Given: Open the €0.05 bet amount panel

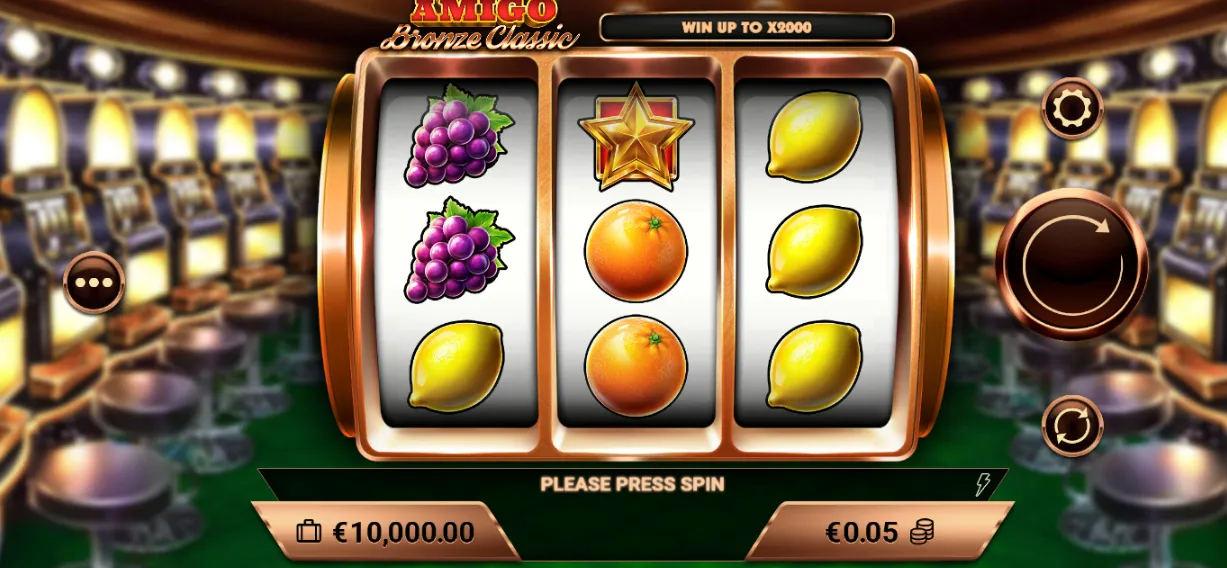Looking at the screenshot, I should click(x=880, y=531).
